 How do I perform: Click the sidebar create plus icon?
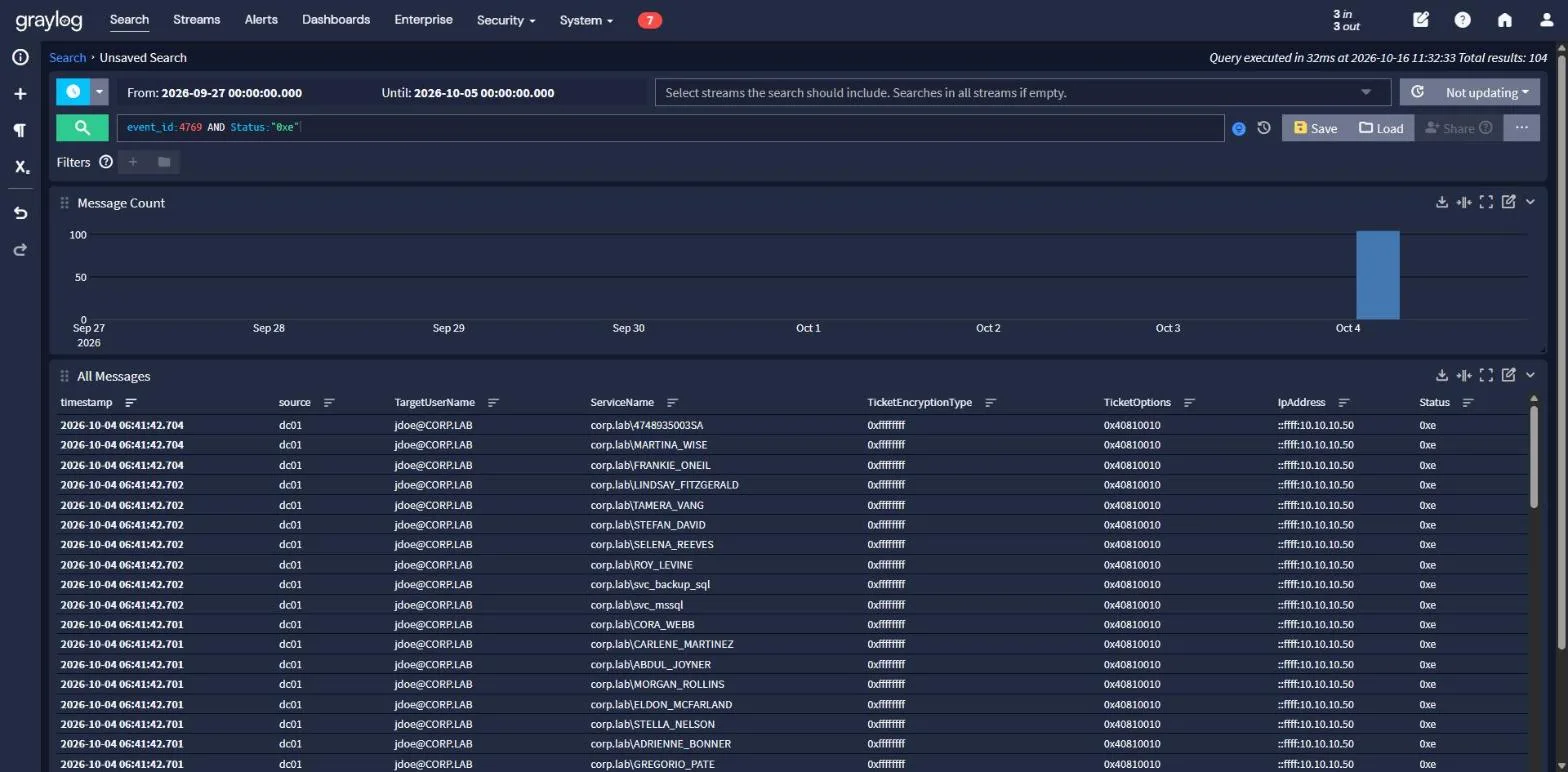(20, 94)
